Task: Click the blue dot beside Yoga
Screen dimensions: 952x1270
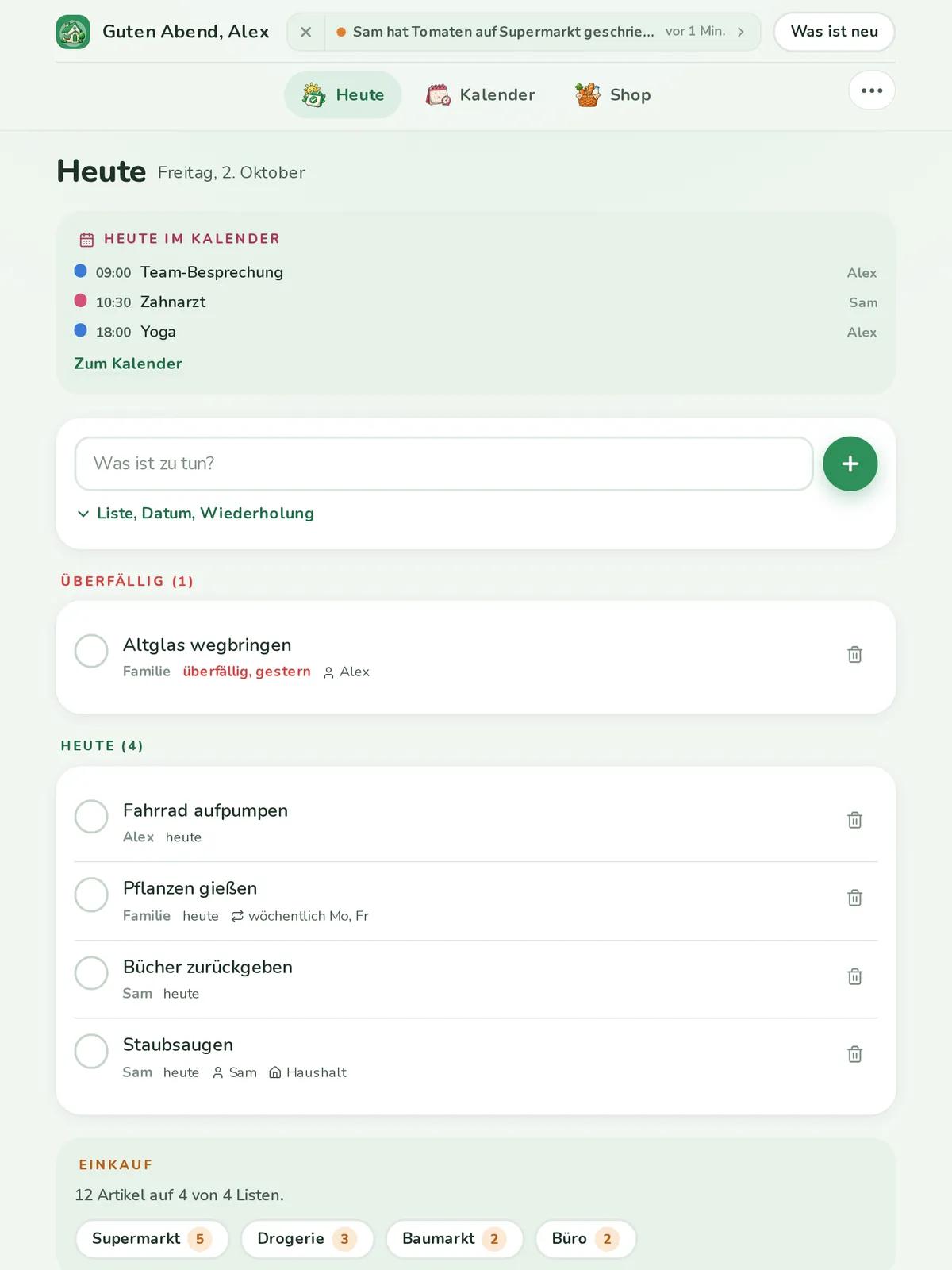Action: (x=80, y=330)
